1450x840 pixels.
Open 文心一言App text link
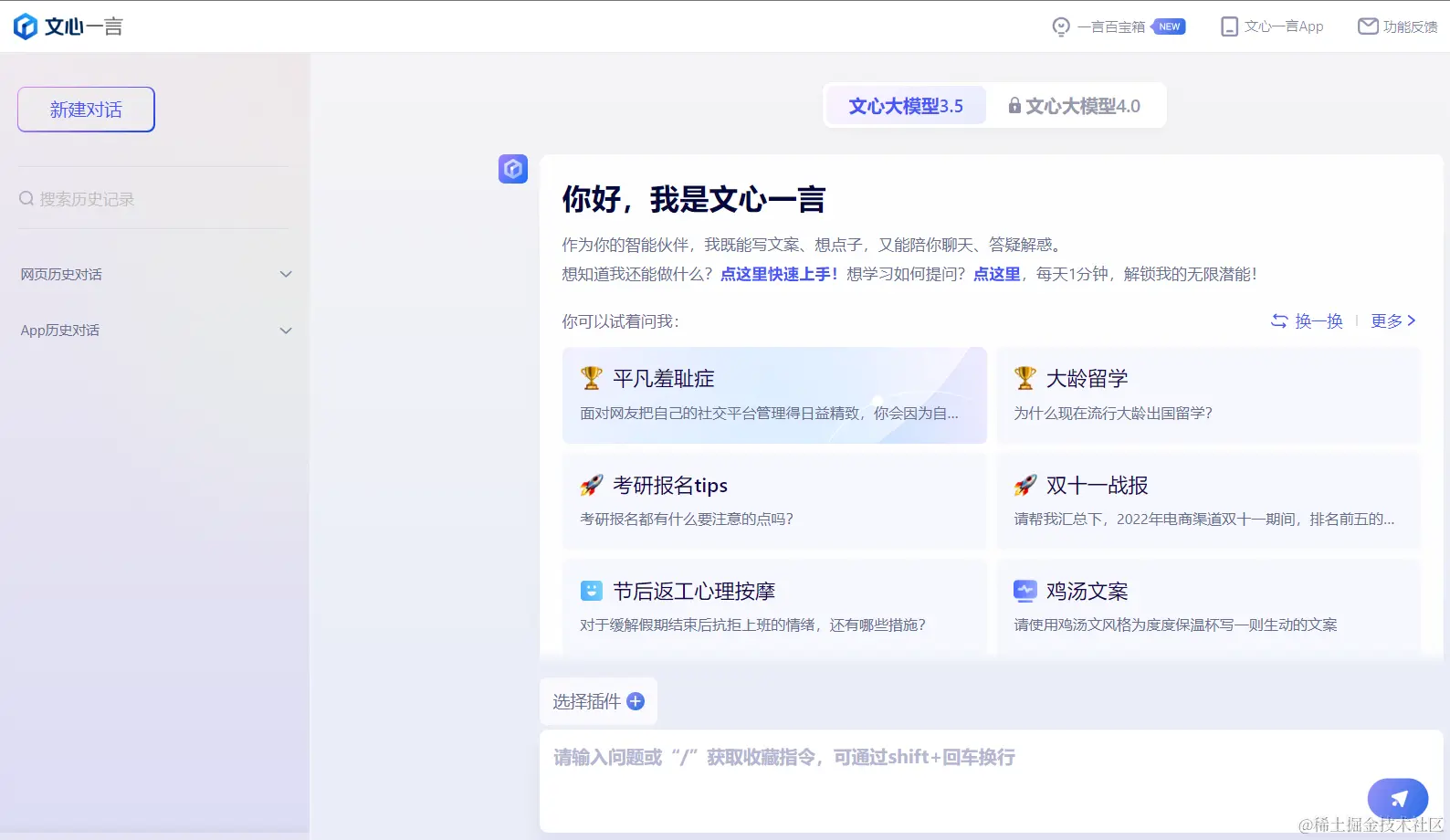1284,26
